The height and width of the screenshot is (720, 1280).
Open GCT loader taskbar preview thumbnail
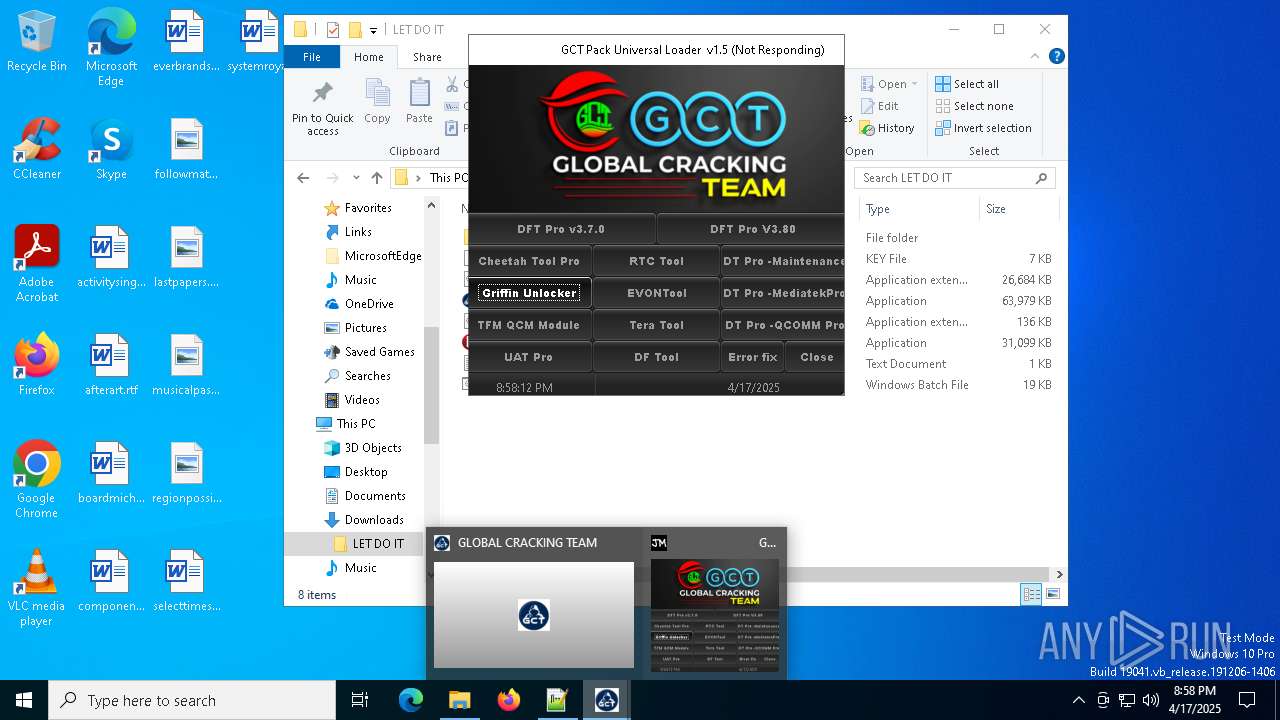tap(714, 604)
